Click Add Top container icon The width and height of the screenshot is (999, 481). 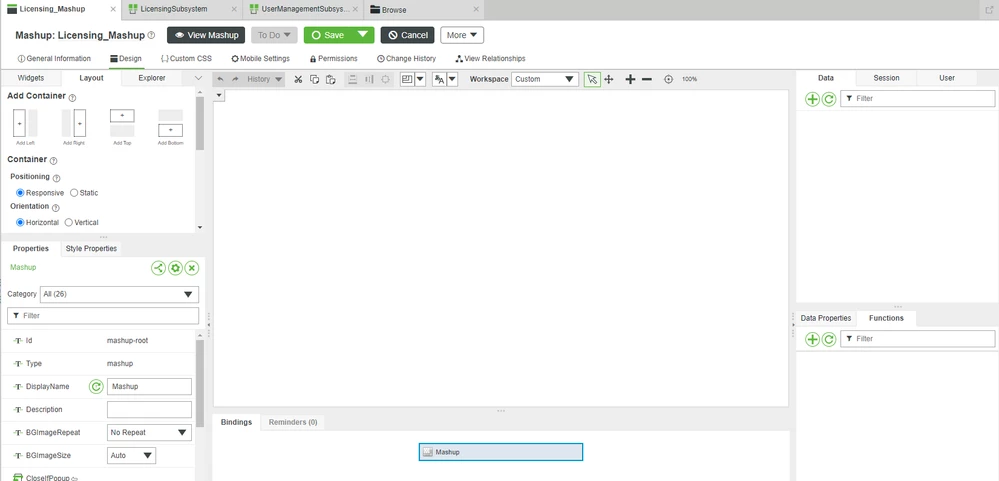[x=122, y=123]
